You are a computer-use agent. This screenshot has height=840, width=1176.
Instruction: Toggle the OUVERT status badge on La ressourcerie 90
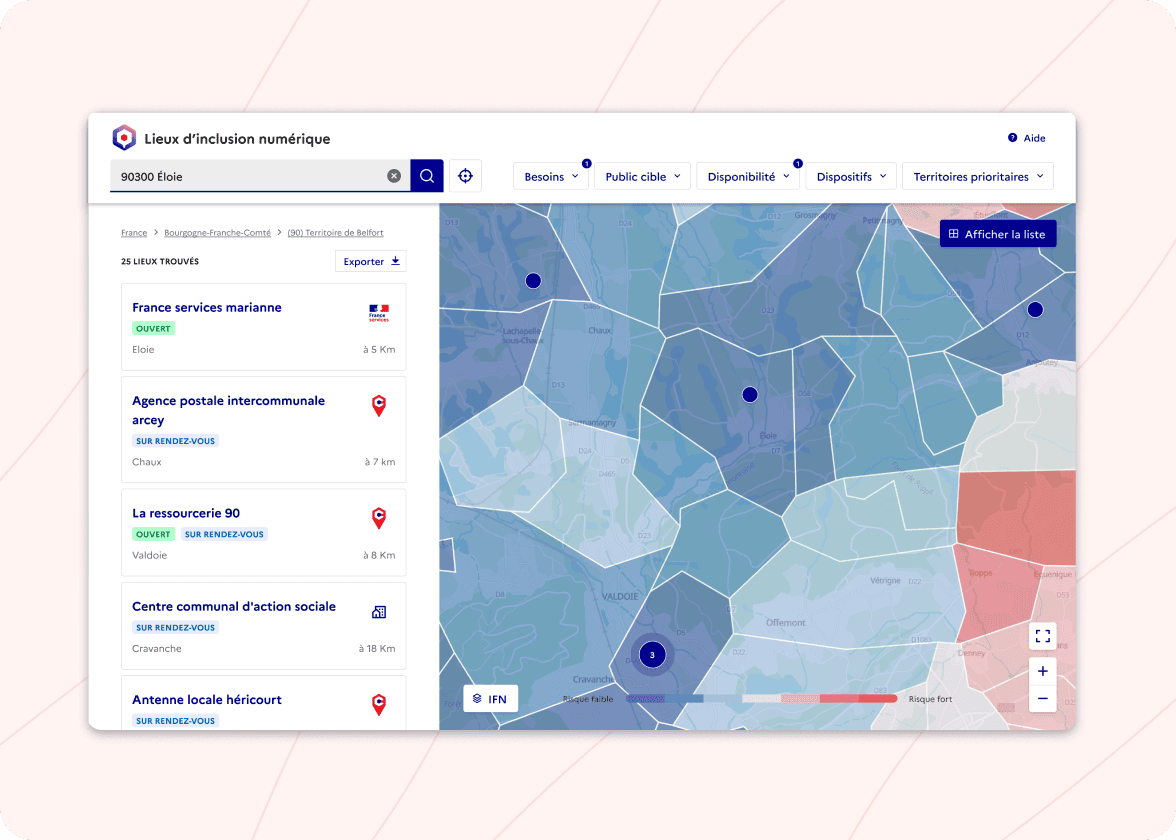[153, 534]
